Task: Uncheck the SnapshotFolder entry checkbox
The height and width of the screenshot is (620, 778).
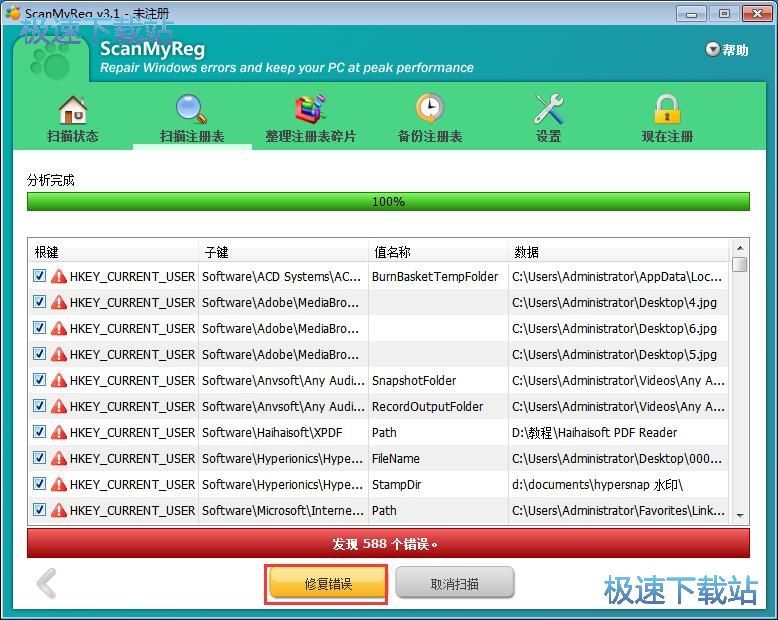Action: point(39,379)
